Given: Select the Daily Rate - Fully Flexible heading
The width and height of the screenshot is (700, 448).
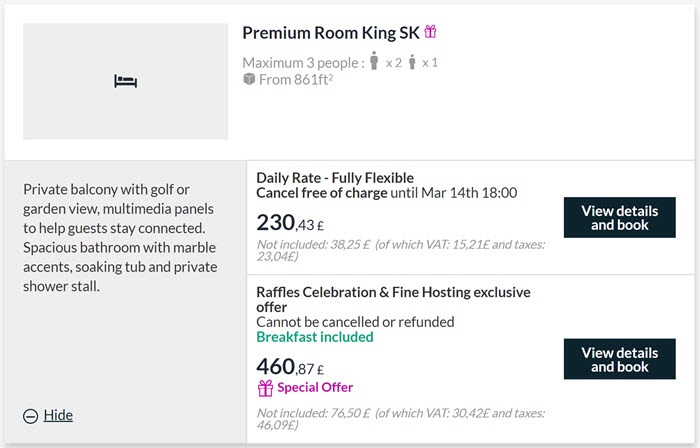Looking at the screenshot, I should [x=335, y=178].
